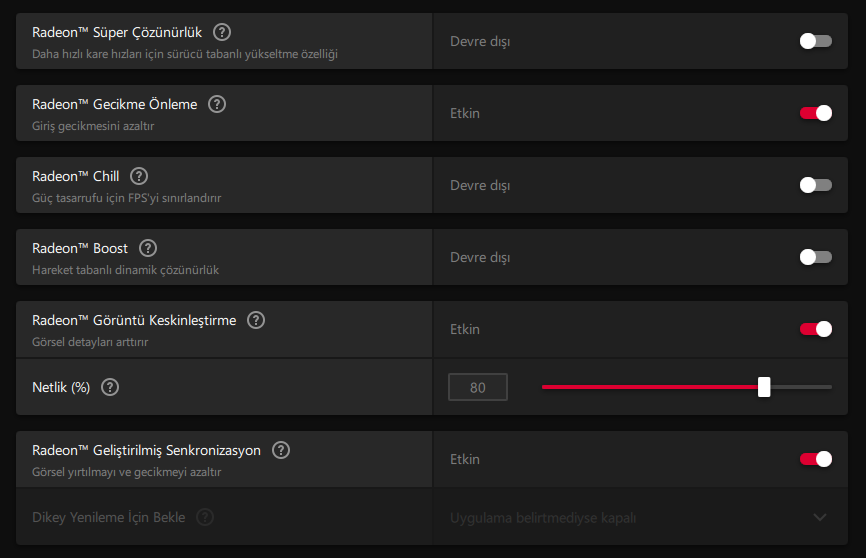This screenshot has width=866, height=558.
Task: Click help icon beside Dikey Yenileme İçin Bekle
Action: 205,517
